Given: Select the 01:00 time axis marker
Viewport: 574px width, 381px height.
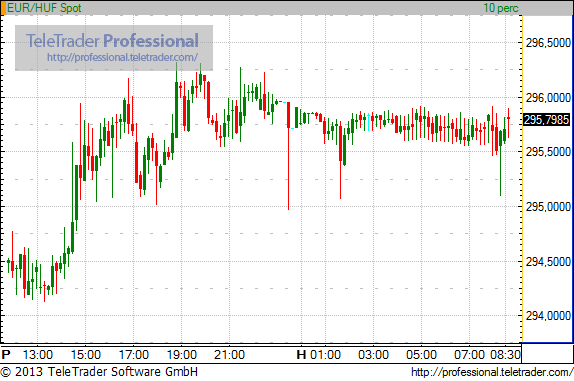Looking at the screenshot, I should coord(325,355).
